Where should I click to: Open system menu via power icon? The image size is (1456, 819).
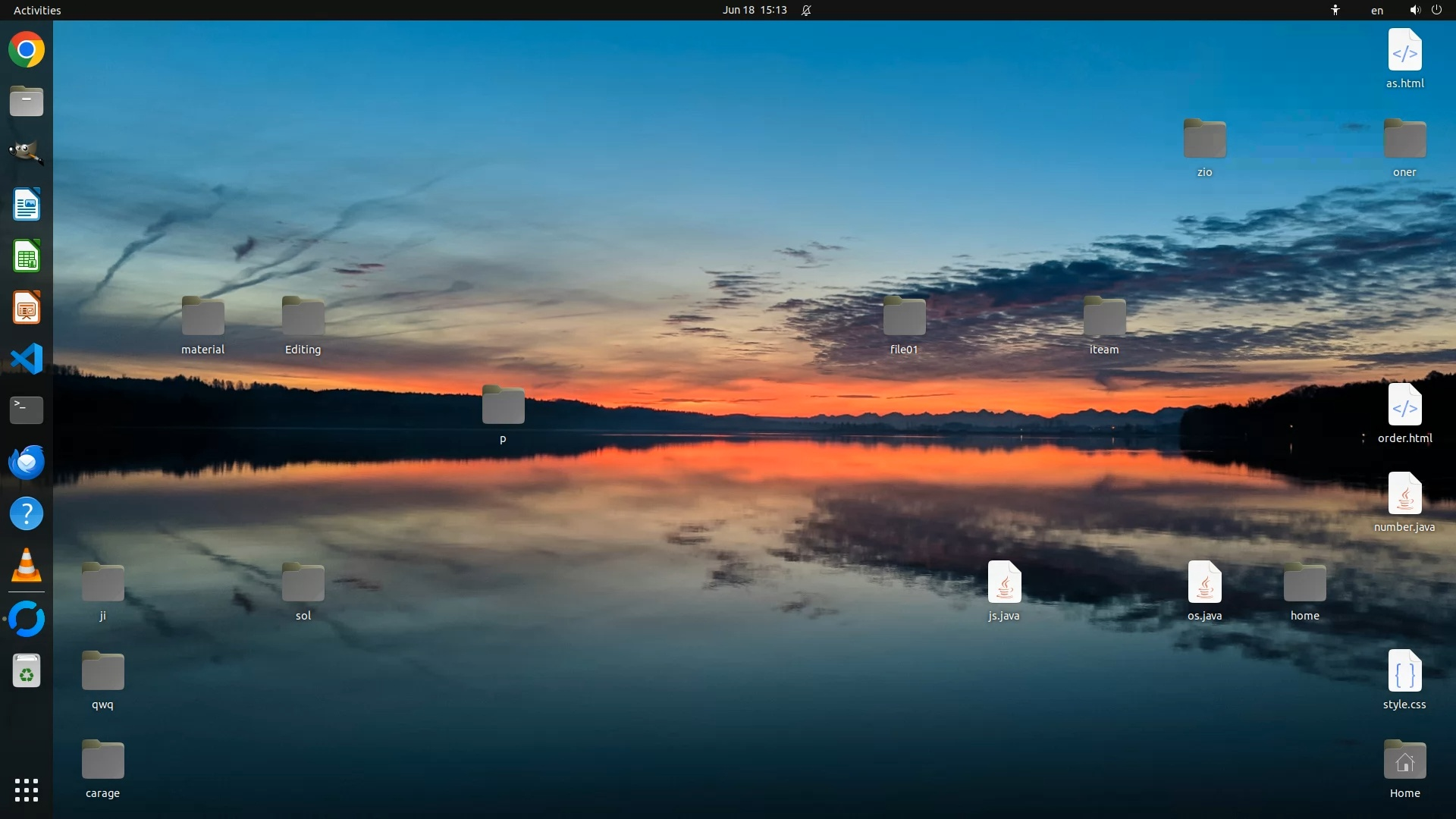[x=1436, y=10]
